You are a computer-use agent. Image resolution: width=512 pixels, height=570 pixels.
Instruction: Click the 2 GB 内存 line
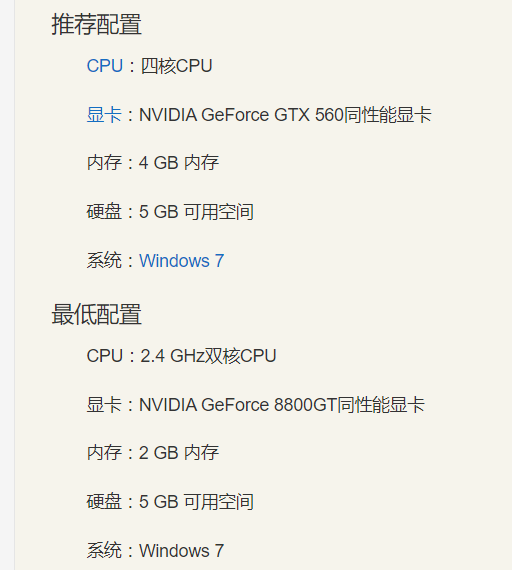pos(179,453)
